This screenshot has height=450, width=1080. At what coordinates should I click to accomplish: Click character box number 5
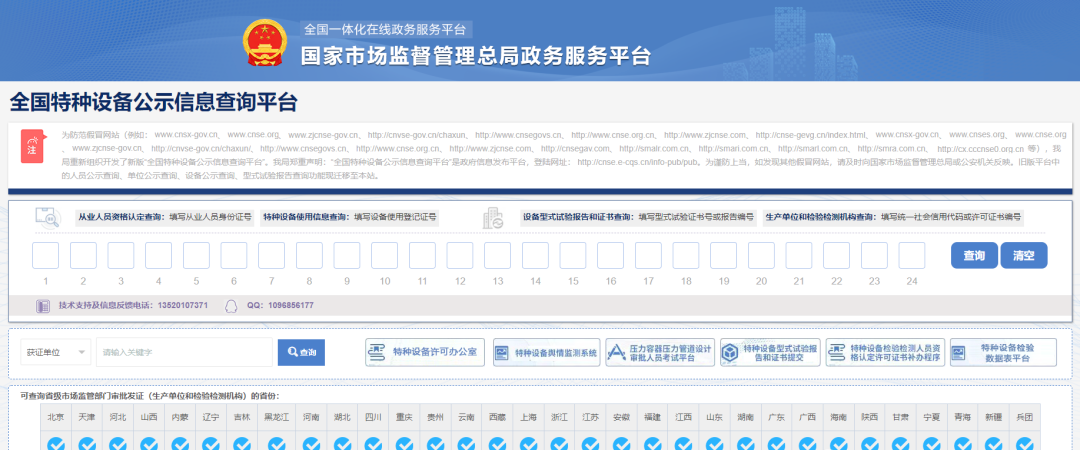point(196,255)
